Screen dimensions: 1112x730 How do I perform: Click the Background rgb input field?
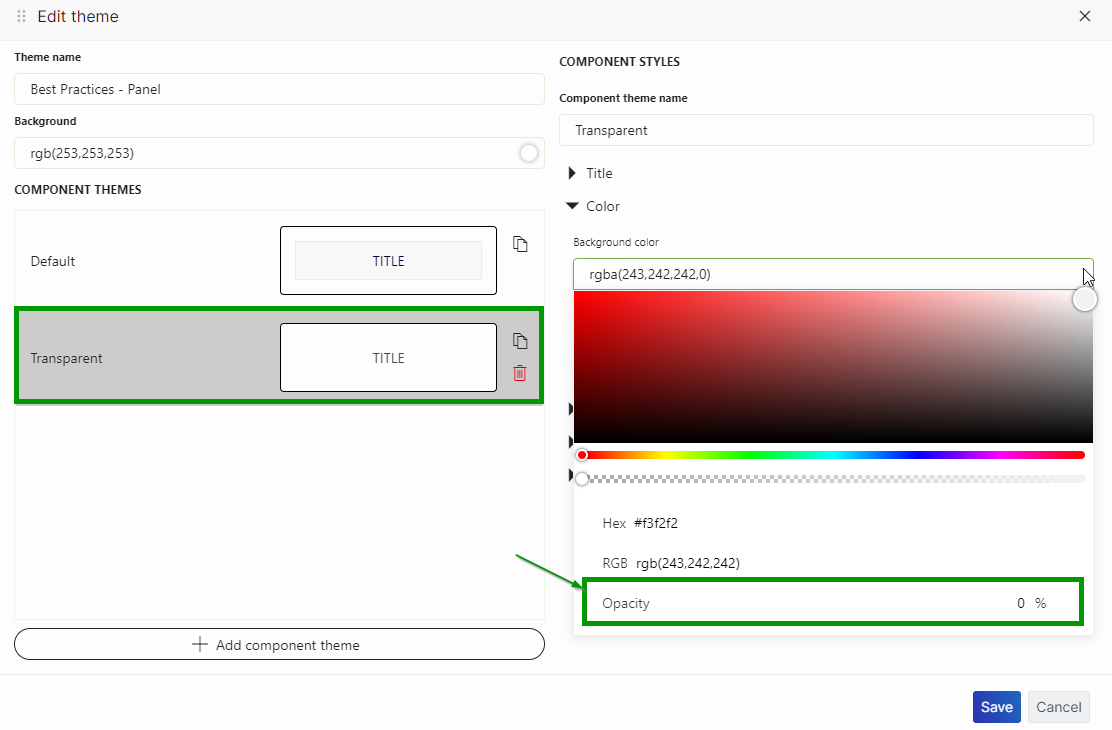point(279,153)
